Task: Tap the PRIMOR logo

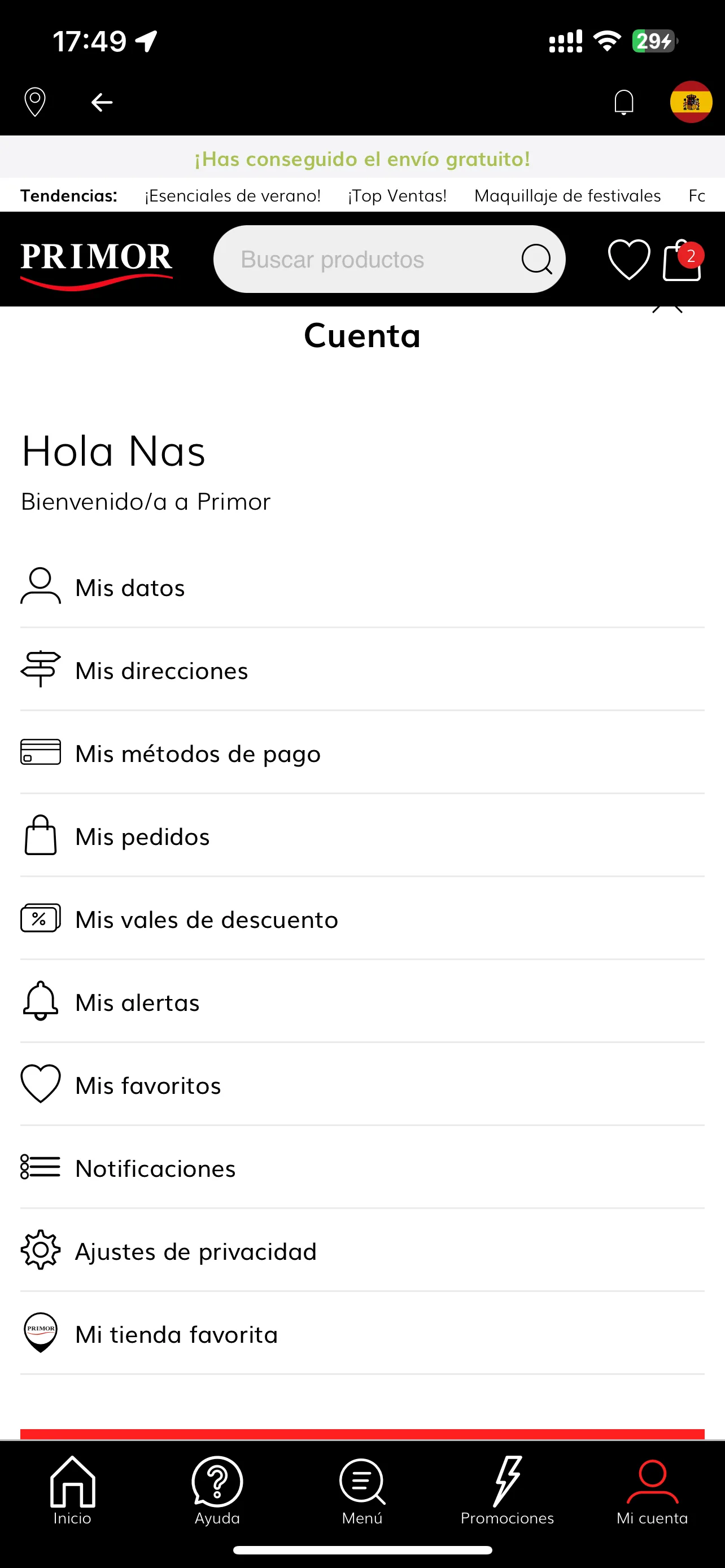Action: (x=96, y=264)
